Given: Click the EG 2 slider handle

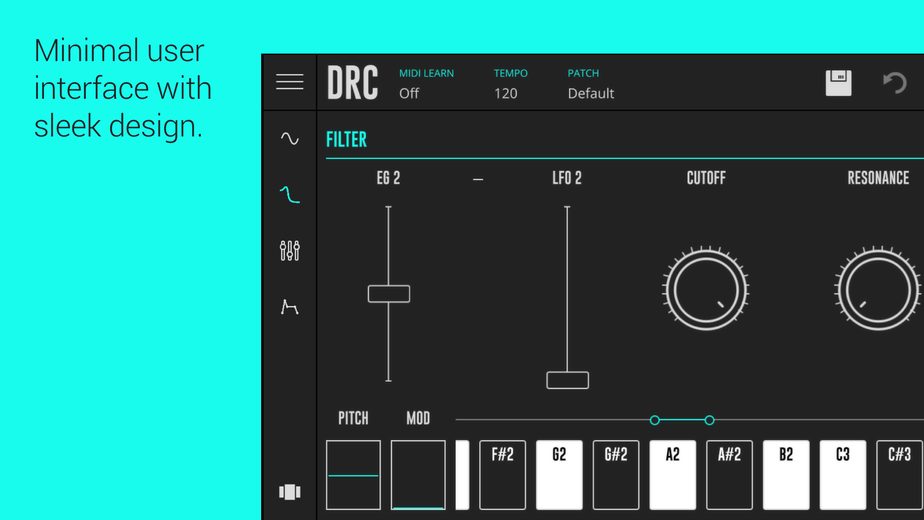Looking at the screenshot, I should 389,294.
